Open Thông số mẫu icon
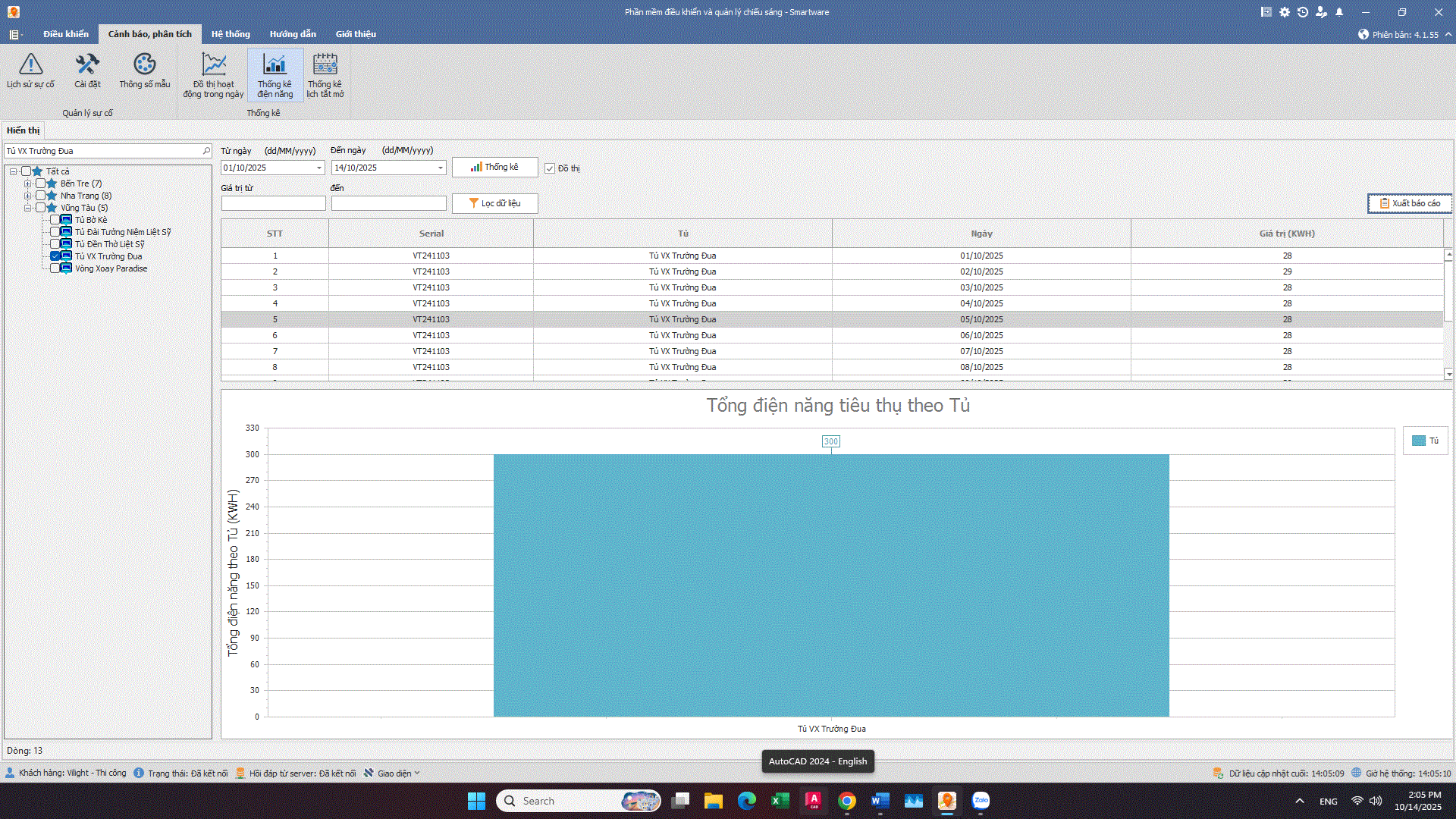 click(144, 64)
